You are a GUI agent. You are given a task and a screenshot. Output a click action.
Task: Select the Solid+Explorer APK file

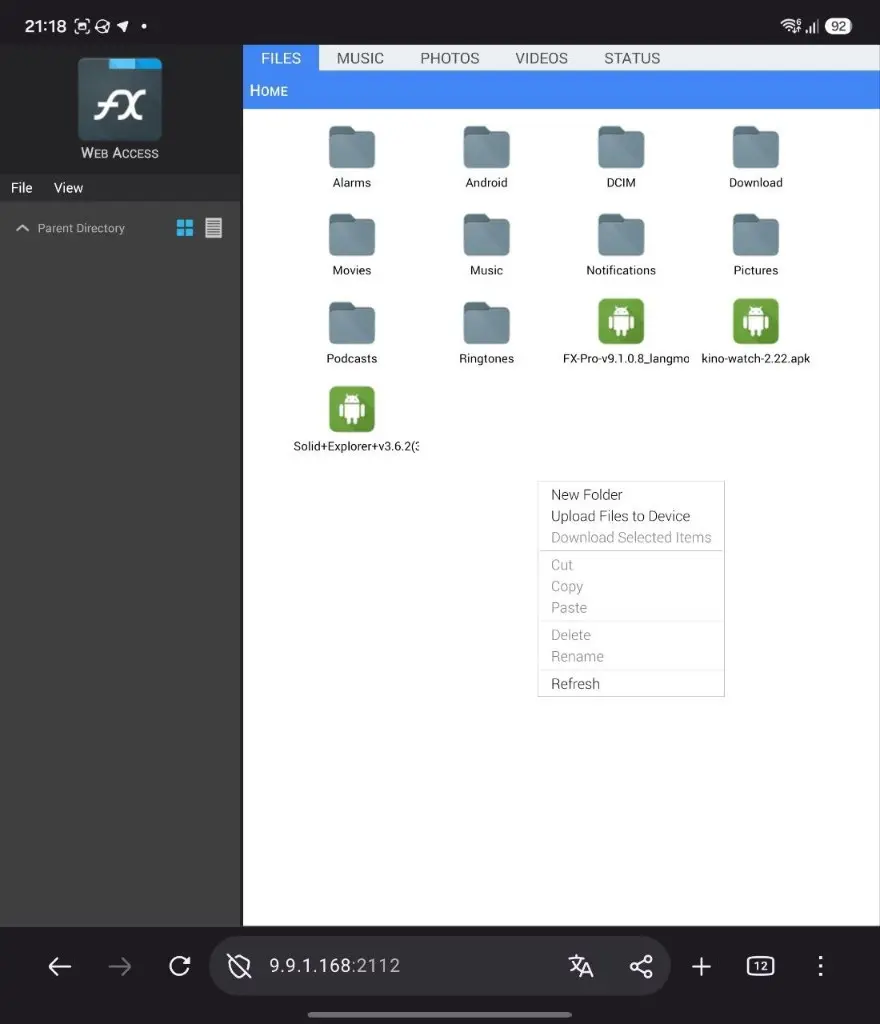tap(356, 419)
